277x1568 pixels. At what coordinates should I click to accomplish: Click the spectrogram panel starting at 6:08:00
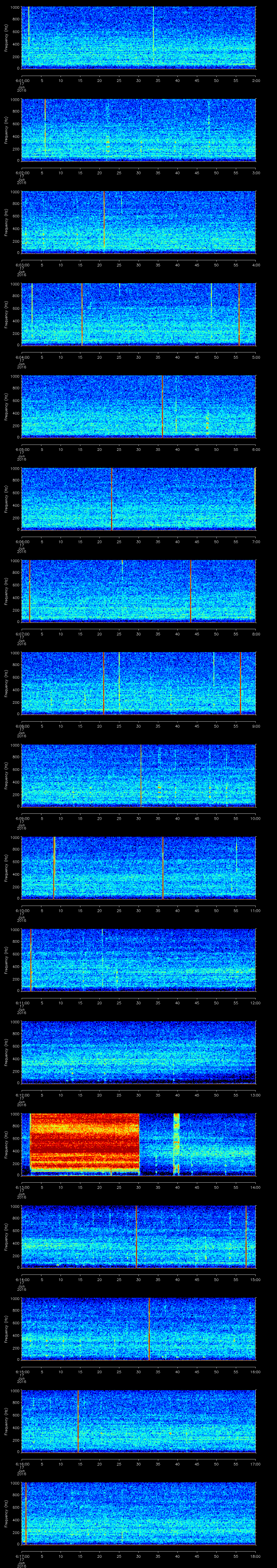coord(139,683)
